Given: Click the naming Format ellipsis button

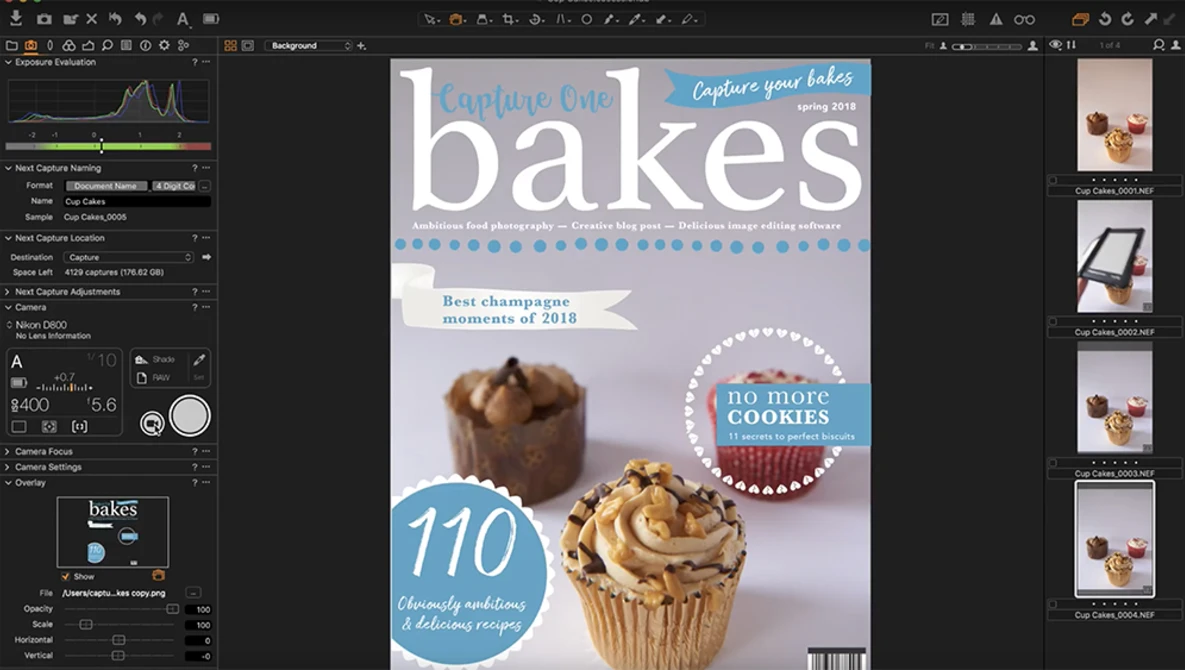Looking at the screenshot, I should (x=205, y=186).
